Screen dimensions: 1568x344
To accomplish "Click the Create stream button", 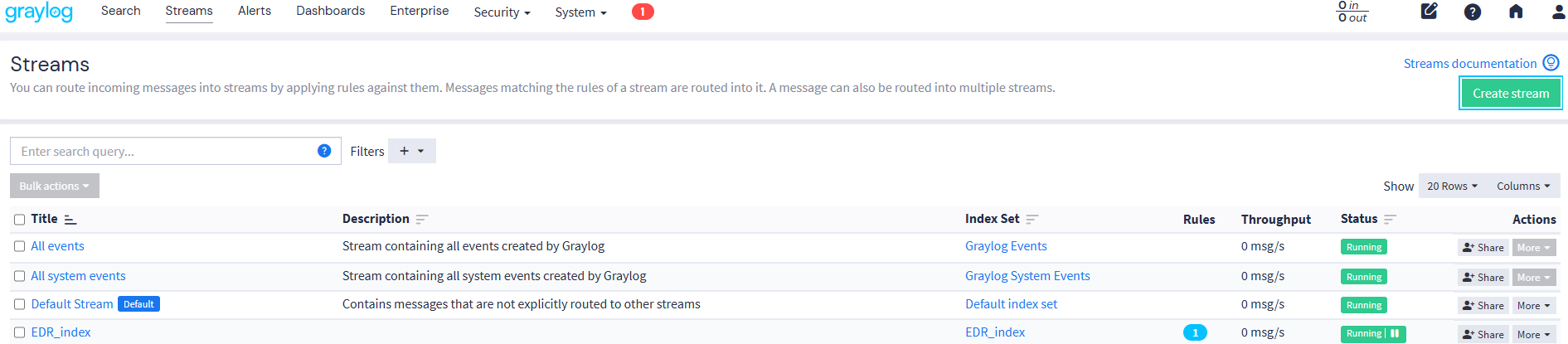I will 1510,94.
